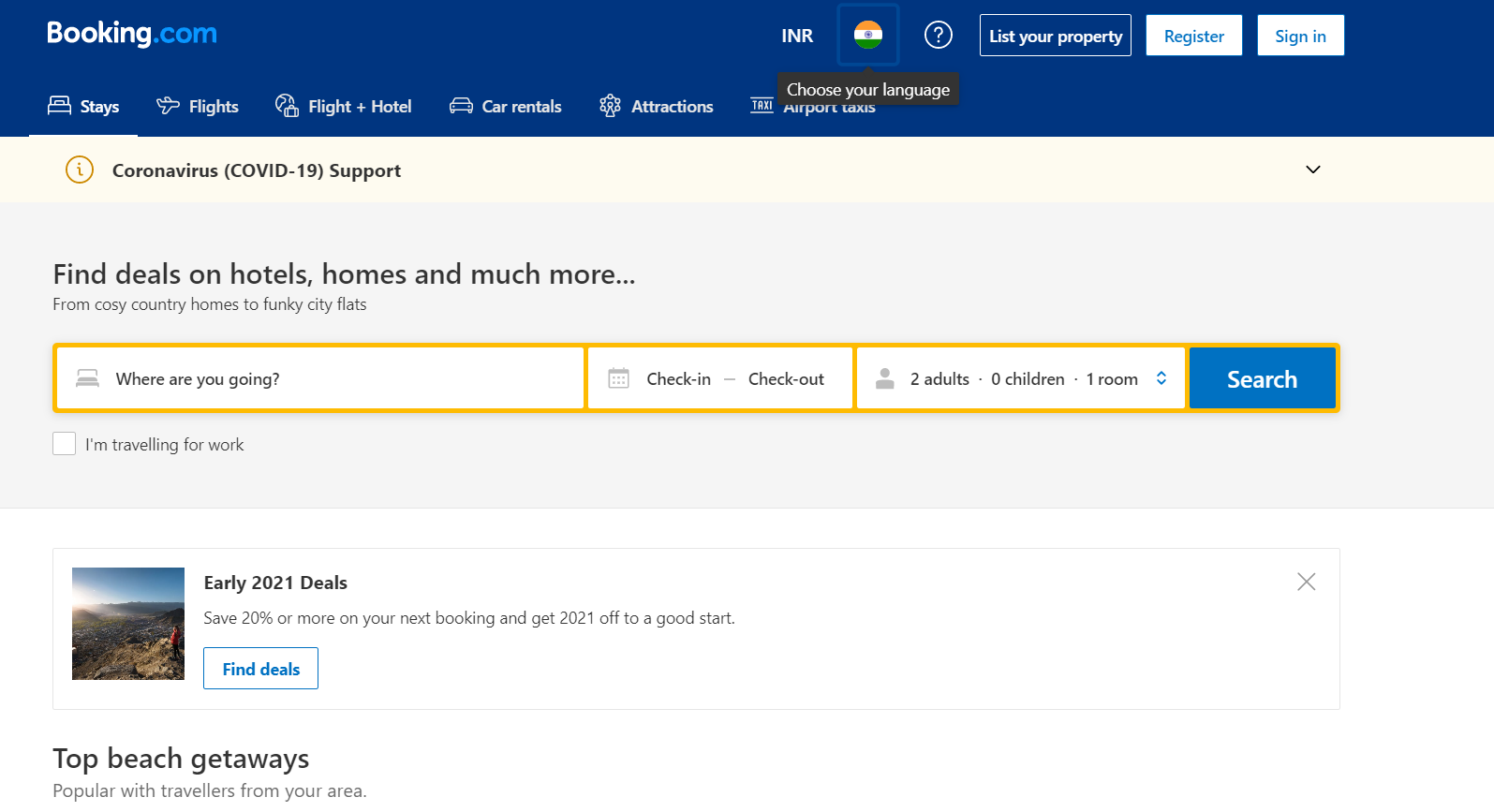Click the Airport taxis TAXI icon
Image resolution: width=1494 pixels, height=812 pixels.
(762, 105)
